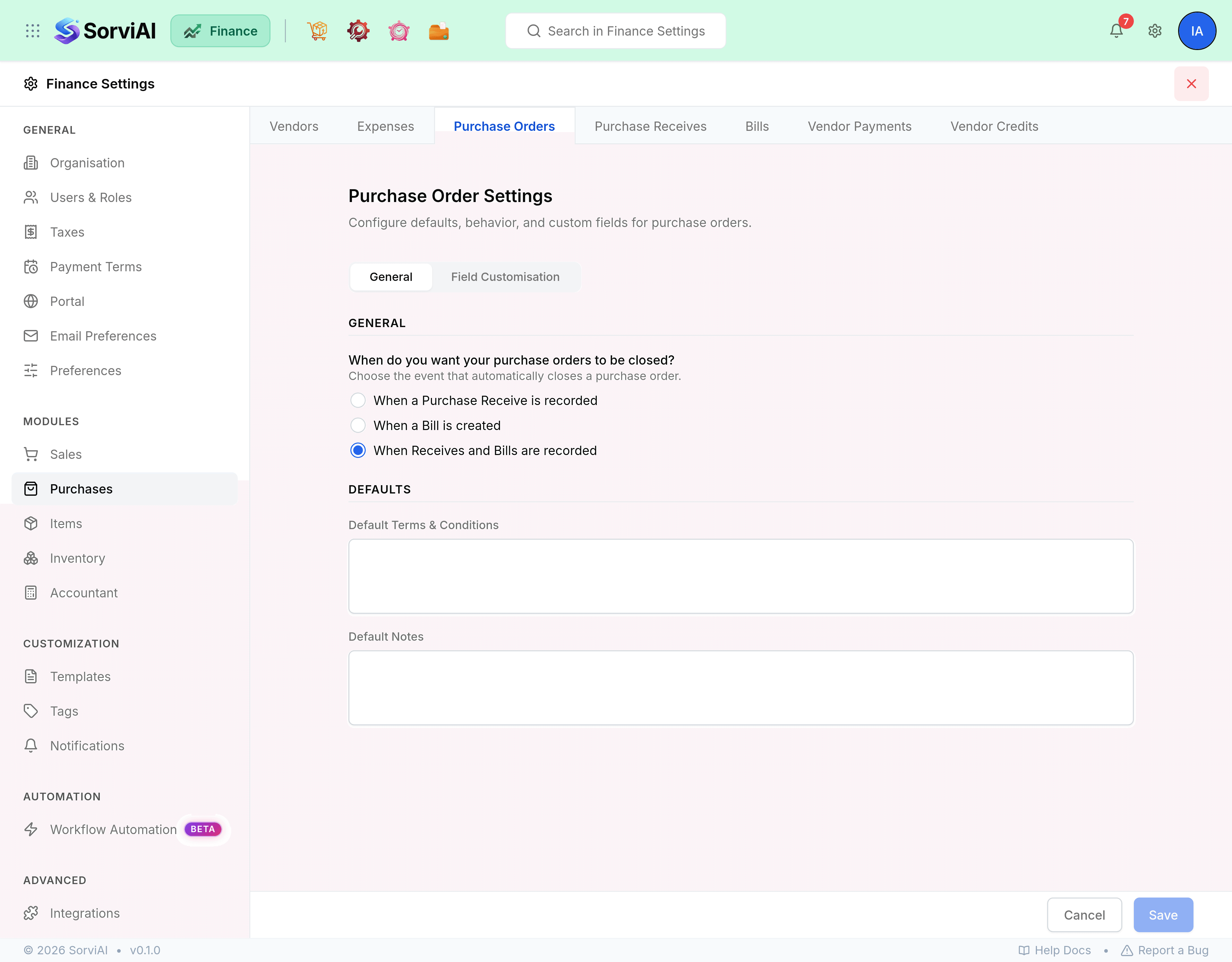Image resolution: width=1232 pixels, height=962 pixels.
Task: Open Templates label in sidebar
Action: [x=80, y=676]
